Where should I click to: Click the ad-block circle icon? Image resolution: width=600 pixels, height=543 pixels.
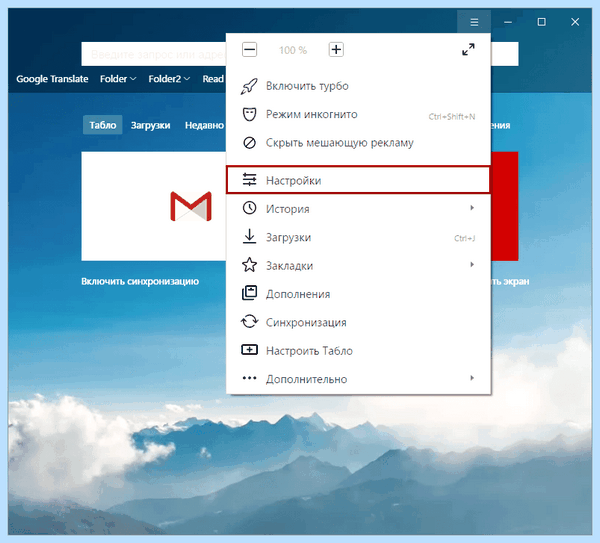point(249,143)
